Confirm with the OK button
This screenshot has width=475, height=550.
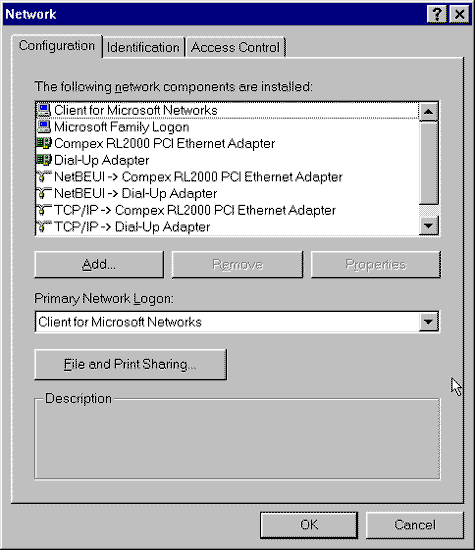pyautogui.click(x=309, y=525)
